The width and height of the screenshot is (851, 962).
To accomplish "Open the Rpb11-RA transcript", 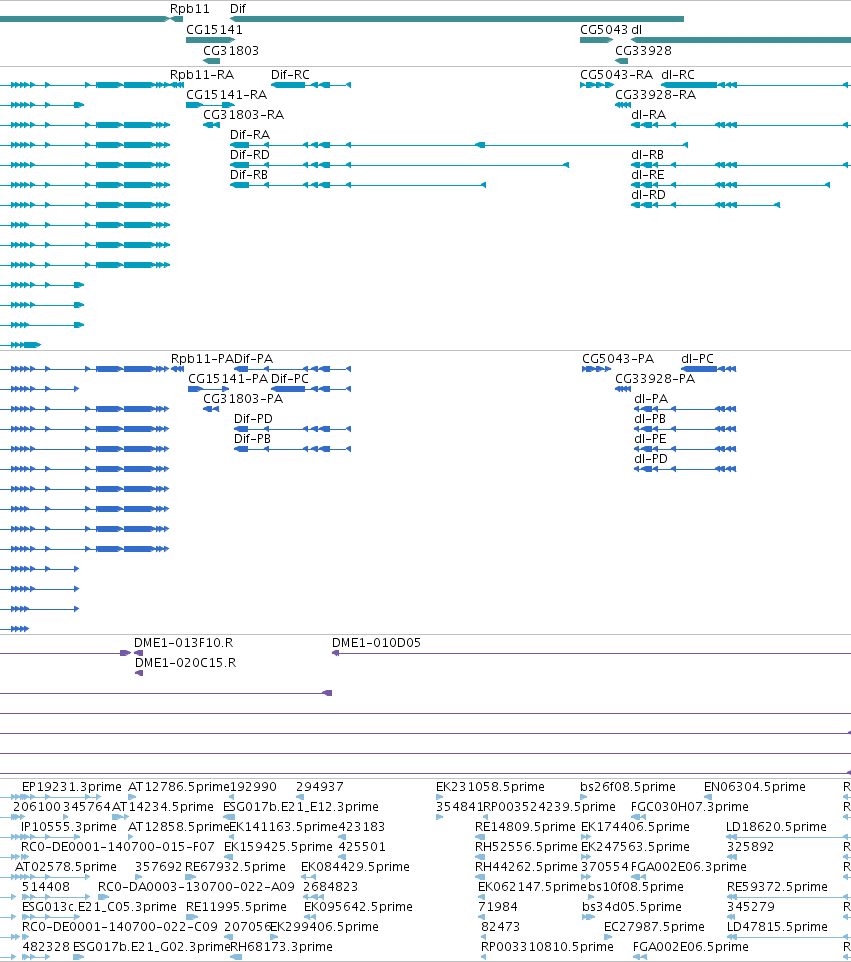I will point(177,85).
